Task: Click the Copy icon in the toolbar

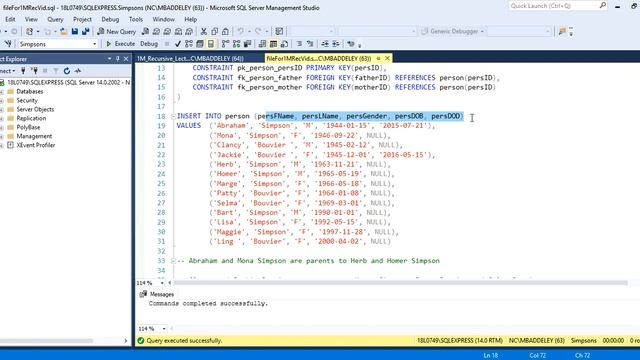Action: (215, 31)
